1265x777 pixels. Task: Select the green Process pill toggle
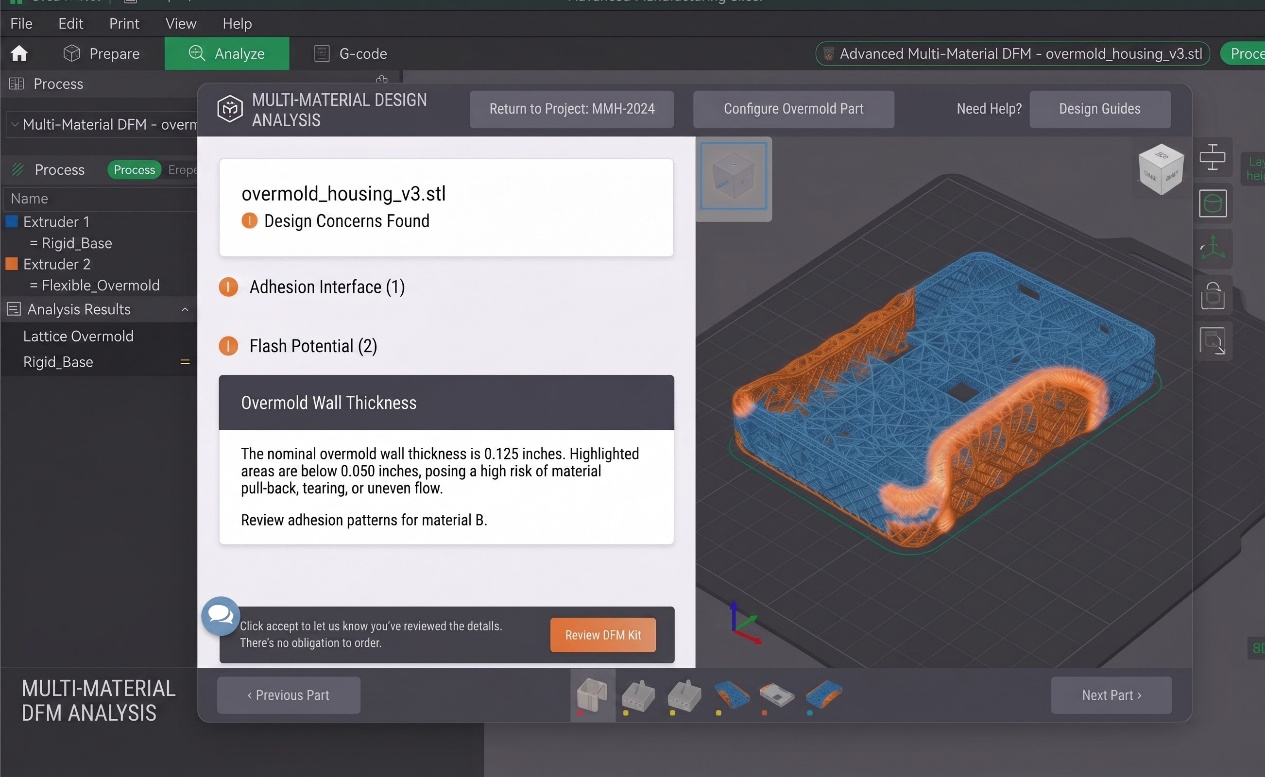click(134, 170)
